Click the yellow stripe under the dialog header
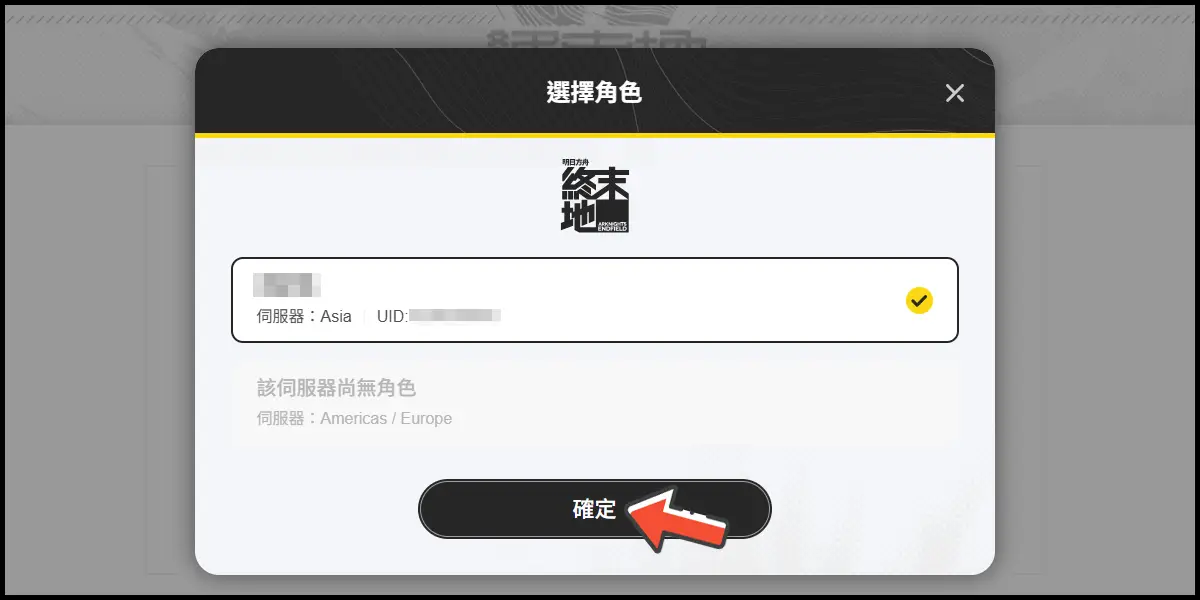1200x600 pixels. (595, 135)
